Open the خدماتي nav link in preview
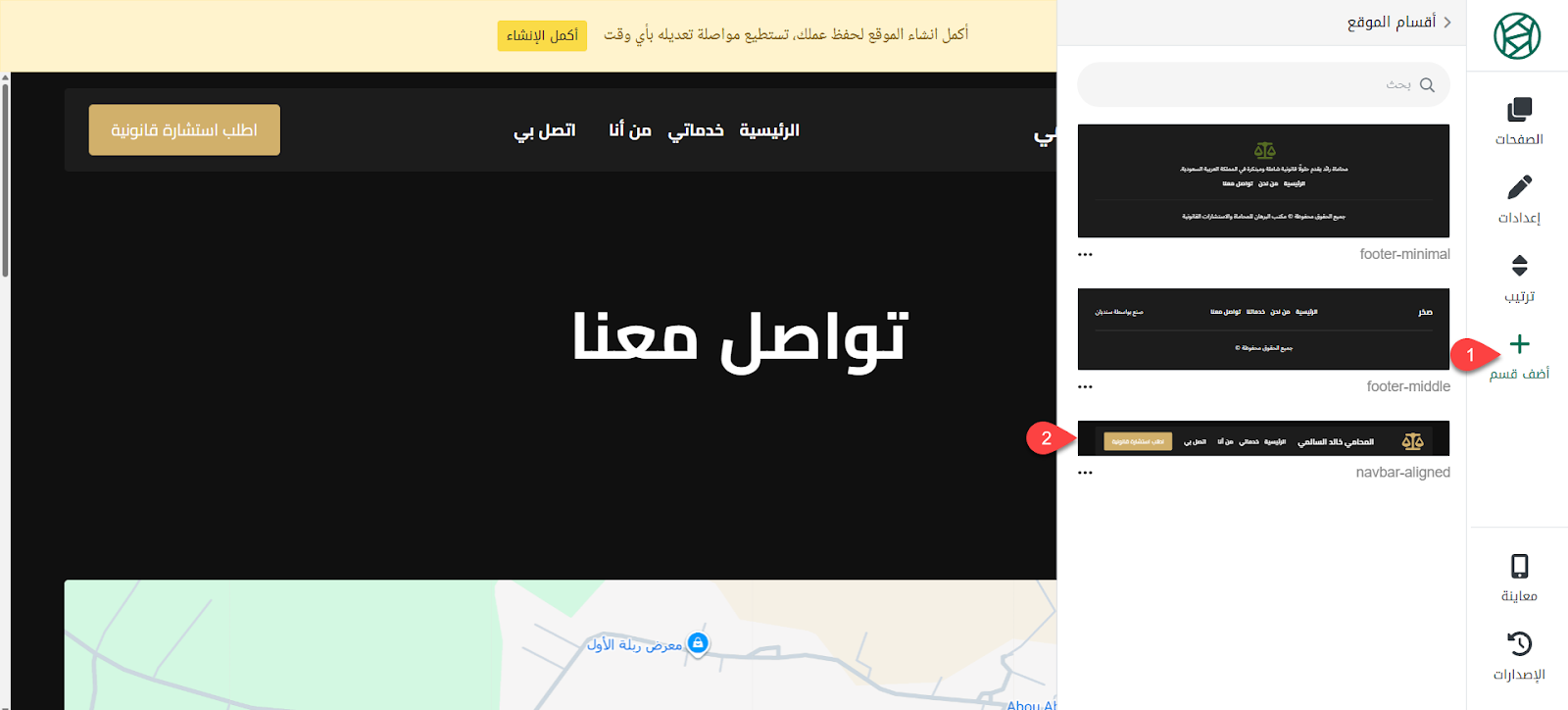This screenshot has height=710, width=1568. [x=696, y=130]
